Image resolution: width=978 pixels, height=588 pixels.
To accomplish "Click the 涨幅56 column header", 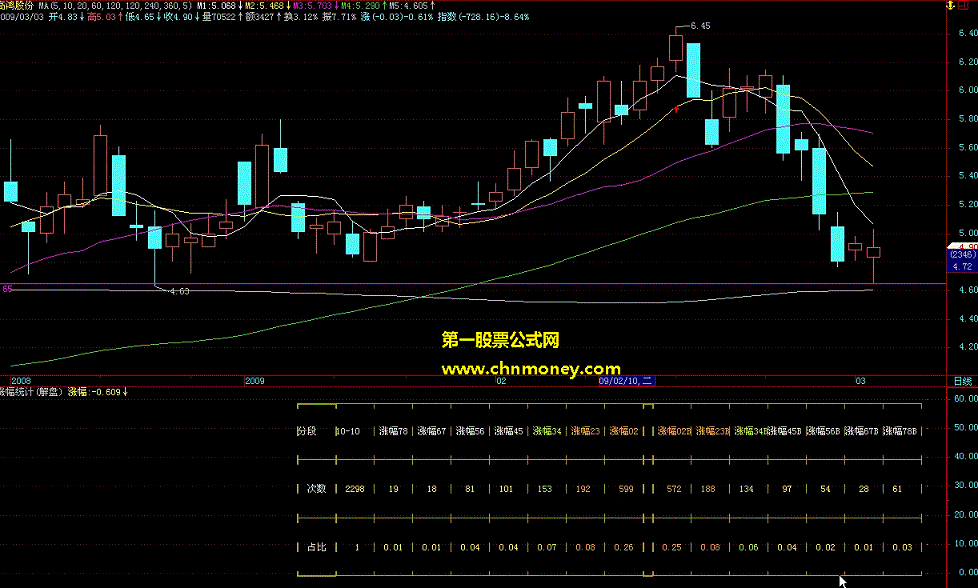I will point(470,431).
